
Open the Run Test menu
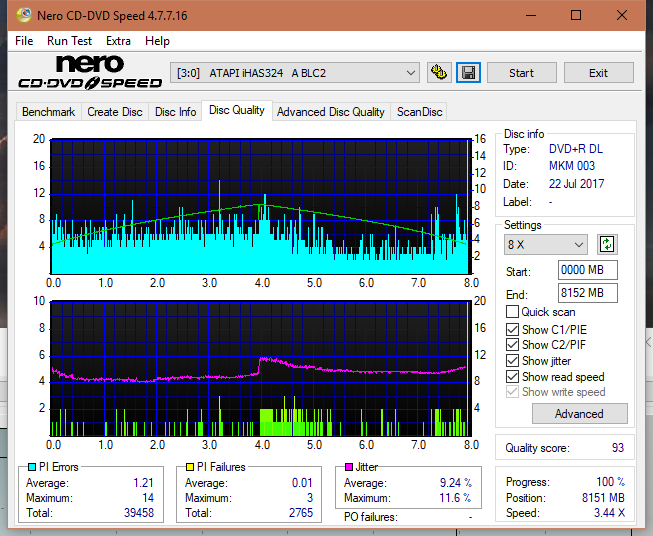pos(70,41)
